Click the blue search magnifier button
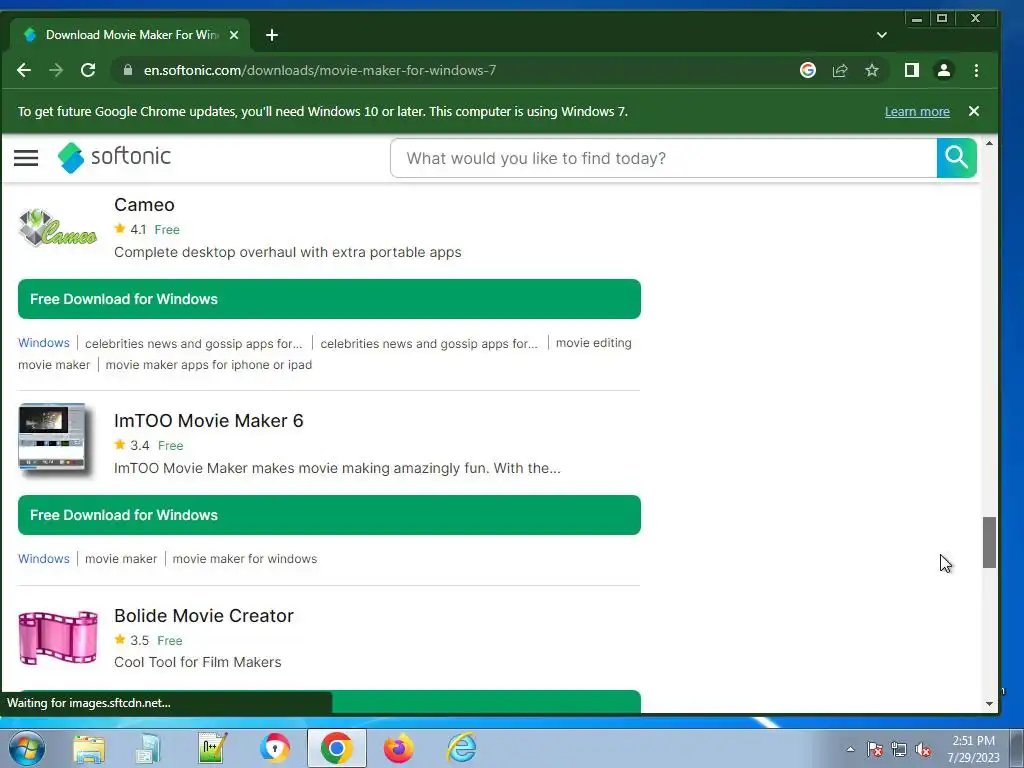This screenshot has height=768, width=1024. point(957,158)
